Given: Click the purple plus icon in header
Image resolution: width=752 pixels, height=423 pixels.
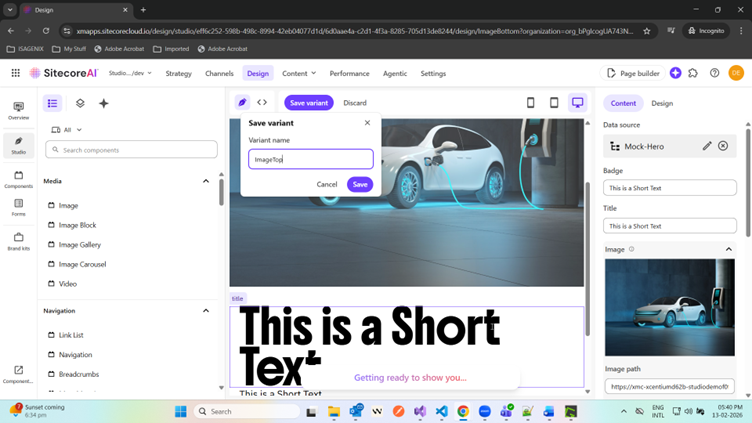Looking at the screenshot, I should [x=675, y=73].
